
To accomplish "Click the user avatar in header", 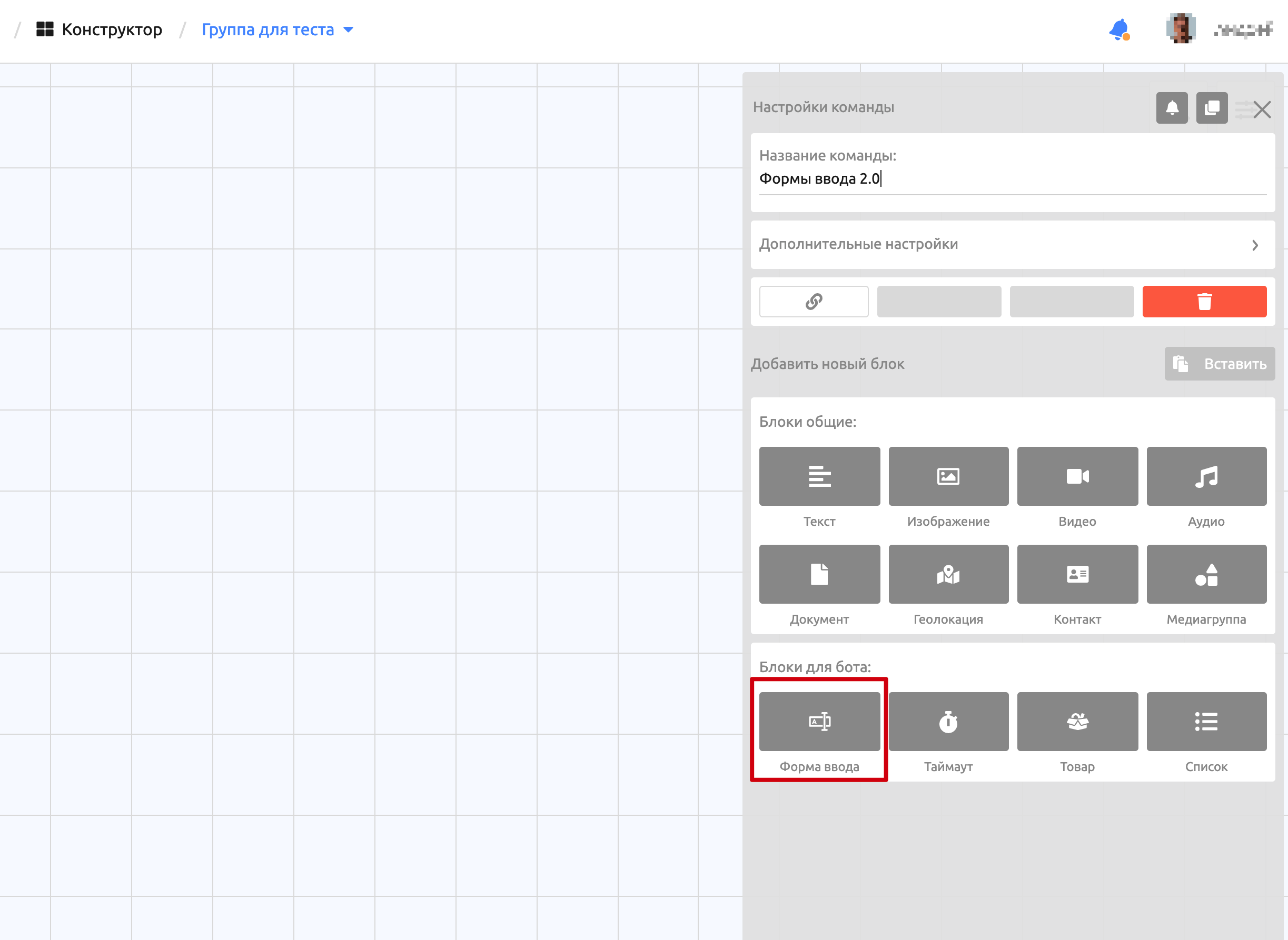I will click(x=1181, y=28).
